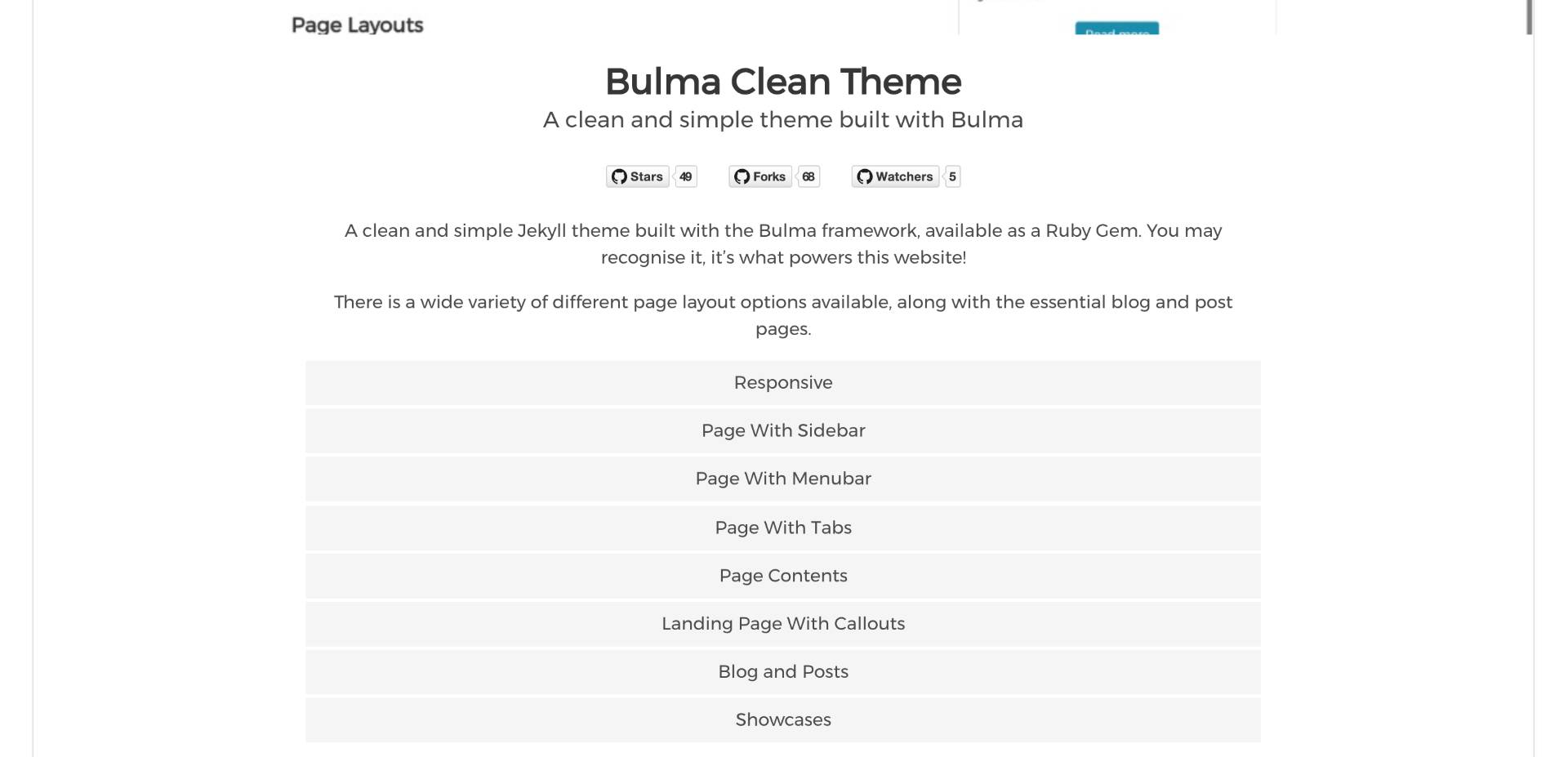Viewport: 1568px width, 757px height.
Task: Select Page With Tabs row
Action: click(783, 528)
